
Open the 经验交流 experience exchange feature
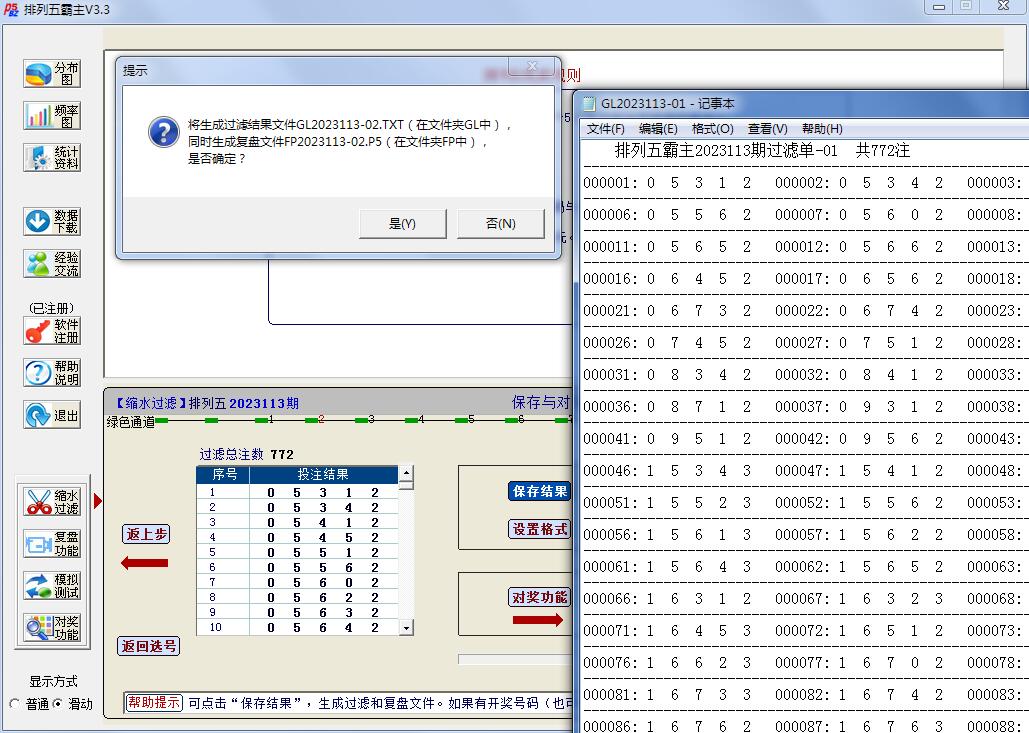coord(50,263)
